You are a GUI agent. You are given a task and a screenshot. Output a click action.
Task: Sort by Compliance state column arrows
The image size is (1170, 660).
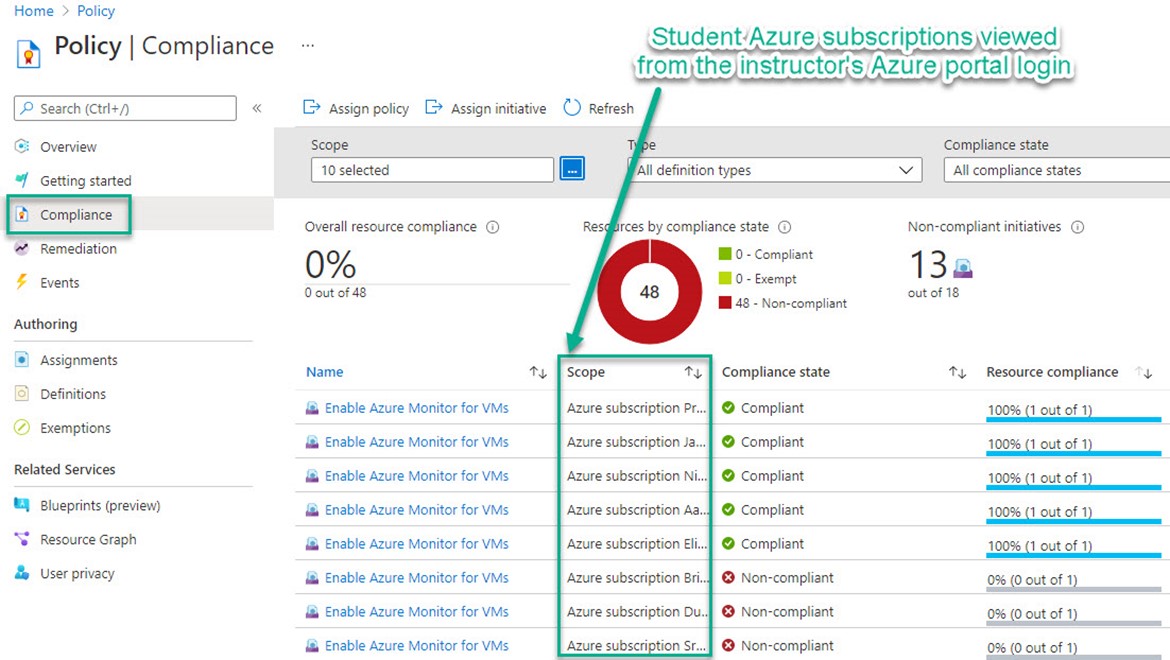[x=957, y=372]
